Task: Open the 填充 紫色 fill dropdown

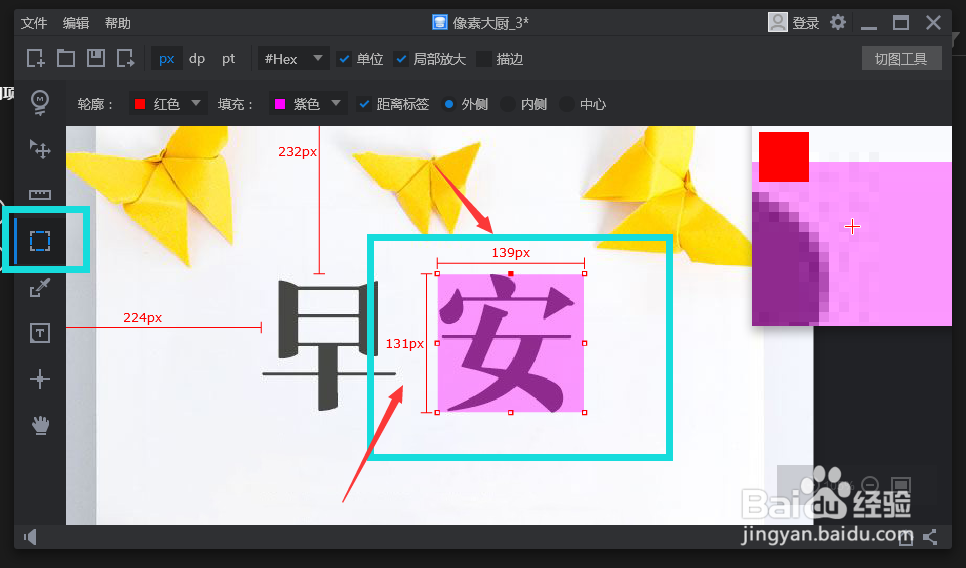Action: coord(308,104)
